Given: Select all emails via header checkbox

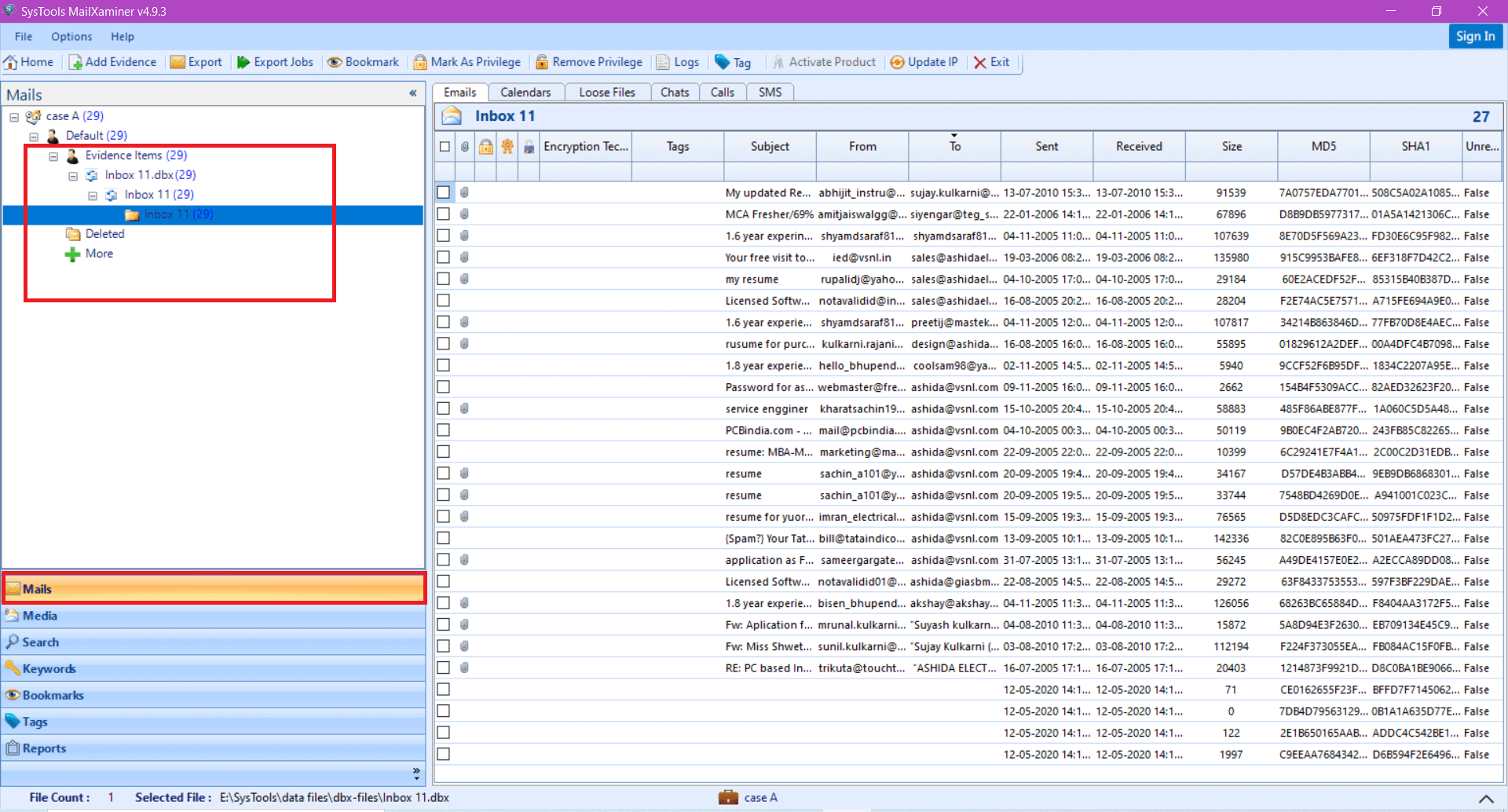Looking at the screenshot, I should 445,146.
